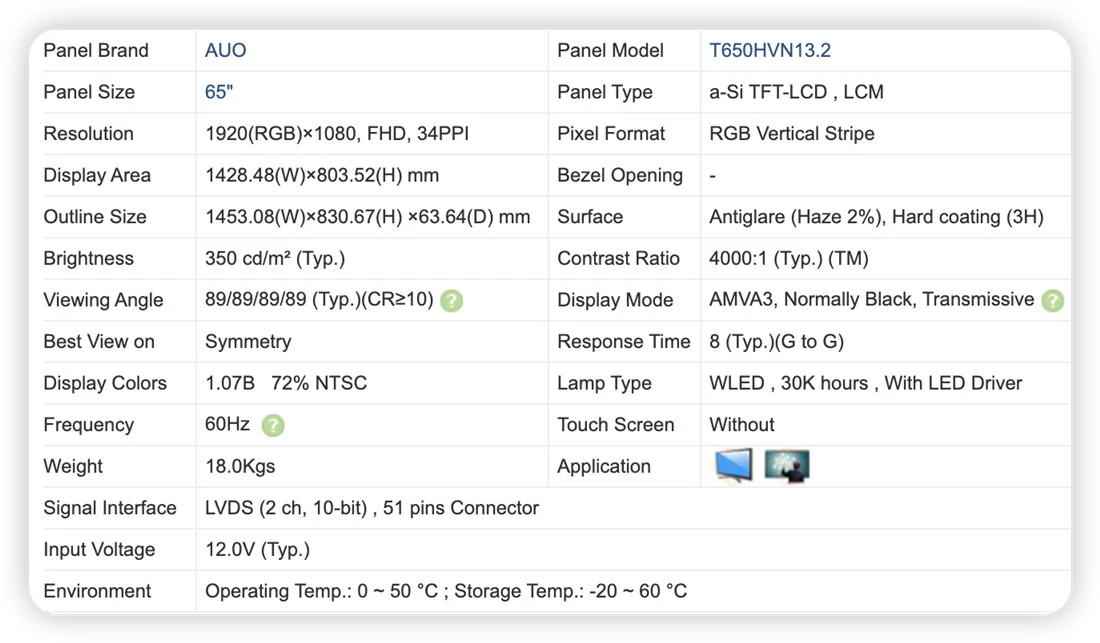Click the help icon beside Viewing Angle value

[x=451, y=301]
